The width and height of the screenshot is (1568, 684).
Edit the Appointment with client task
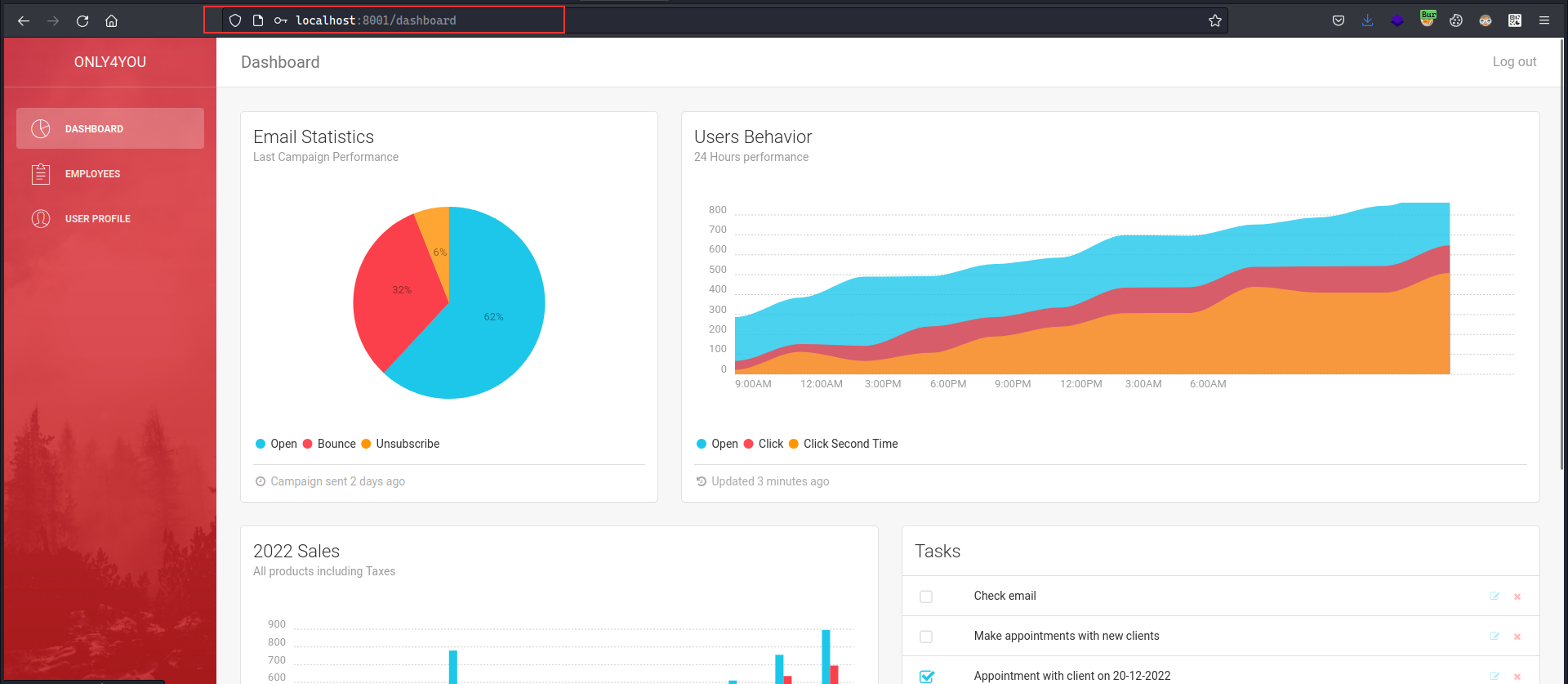[x=1494, y=676]
